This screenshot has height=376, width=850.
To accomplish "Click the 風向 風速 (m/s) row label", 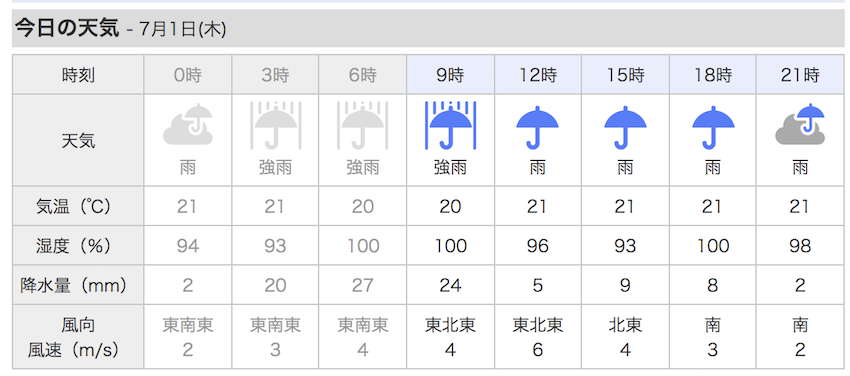I will tap(73, 338).
